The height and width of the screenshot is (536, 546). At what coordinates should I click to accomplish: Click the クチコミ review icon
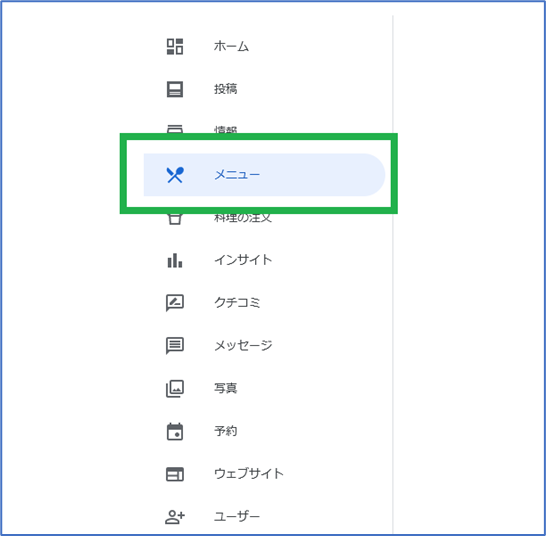coord(175,303)
